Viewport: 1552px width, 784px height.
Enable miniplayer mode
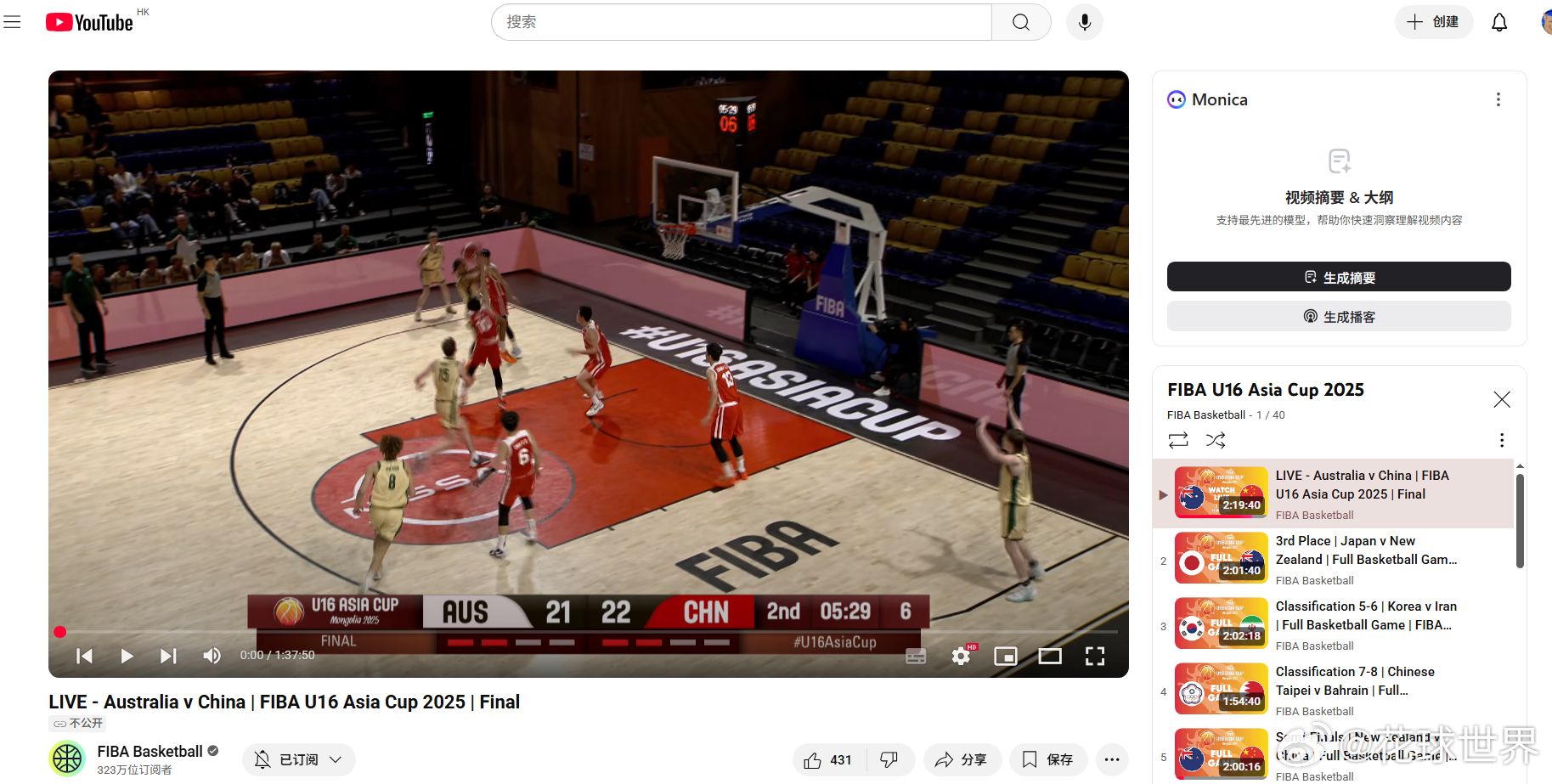click(x=1006, y=656)
